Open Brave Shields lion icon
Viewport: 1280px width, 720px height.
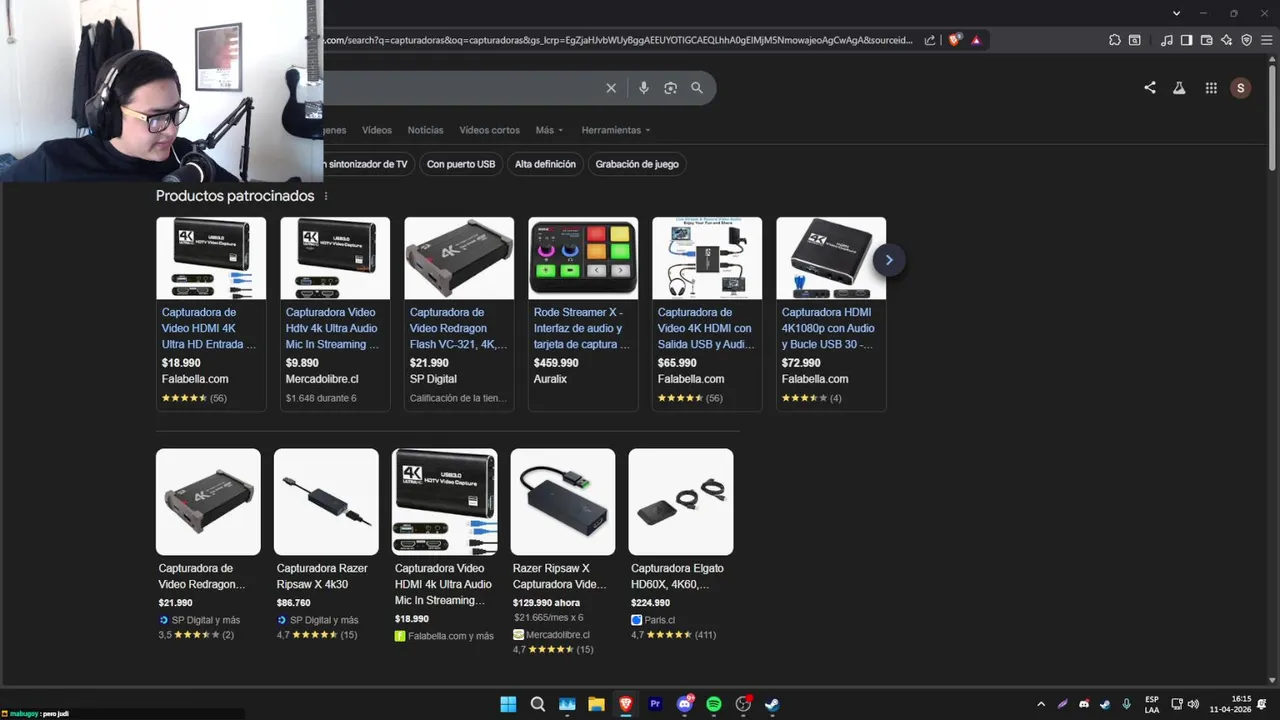(x=955, y=40)
